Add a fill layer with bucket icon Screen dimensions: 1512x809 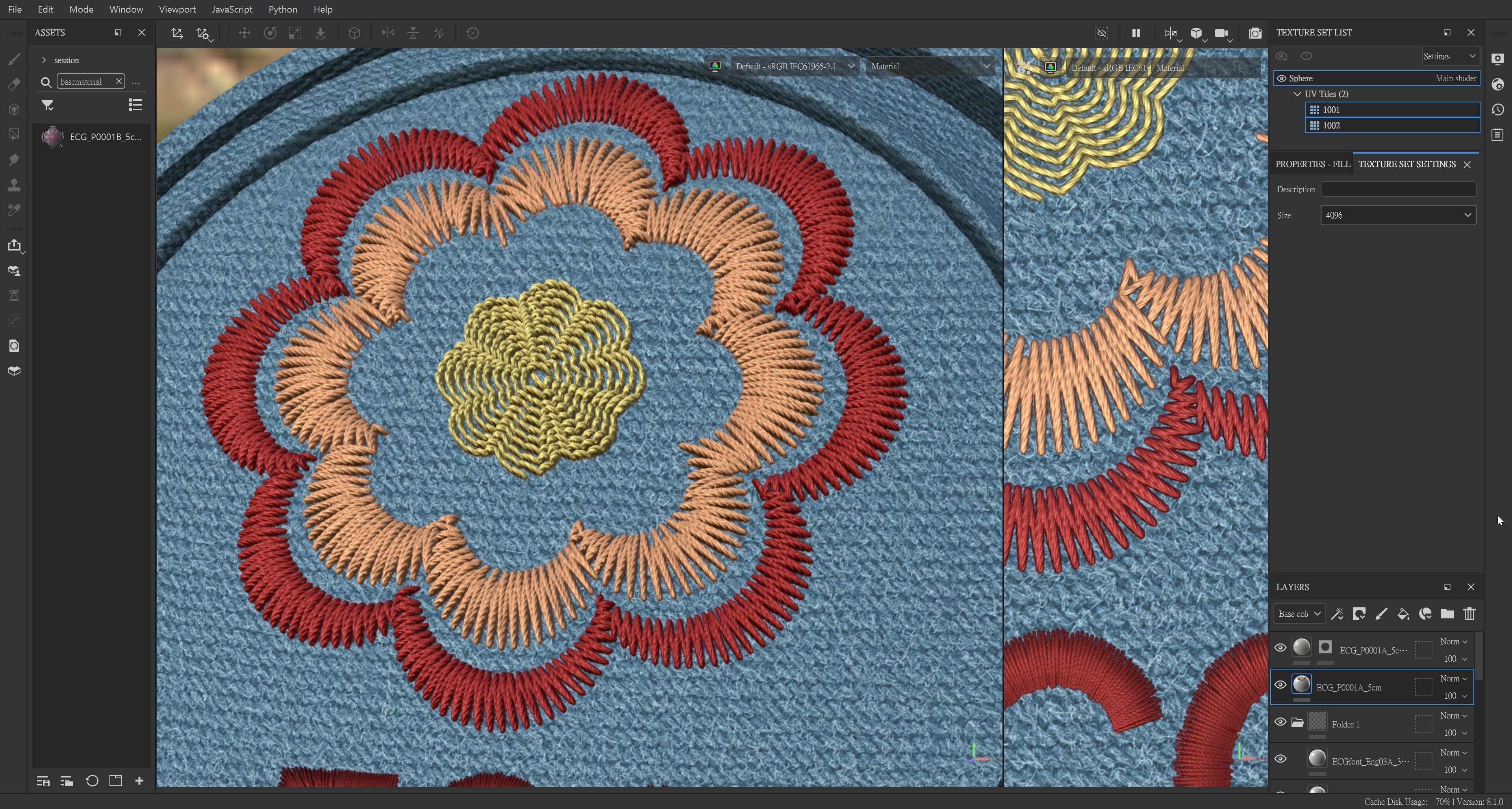1403,614
